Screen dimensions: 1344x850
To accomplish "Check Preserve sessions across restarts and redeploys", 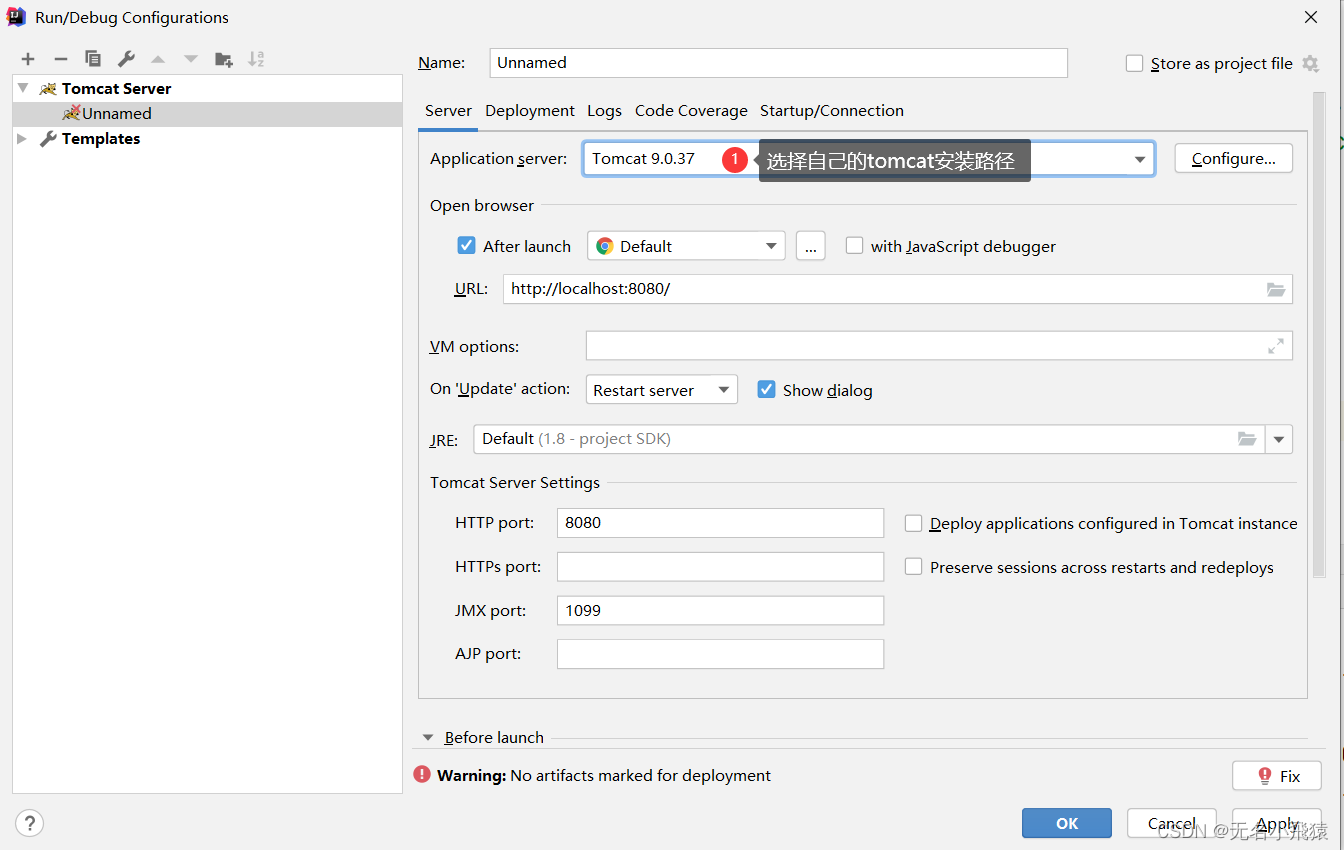I will tap(913, 566).
